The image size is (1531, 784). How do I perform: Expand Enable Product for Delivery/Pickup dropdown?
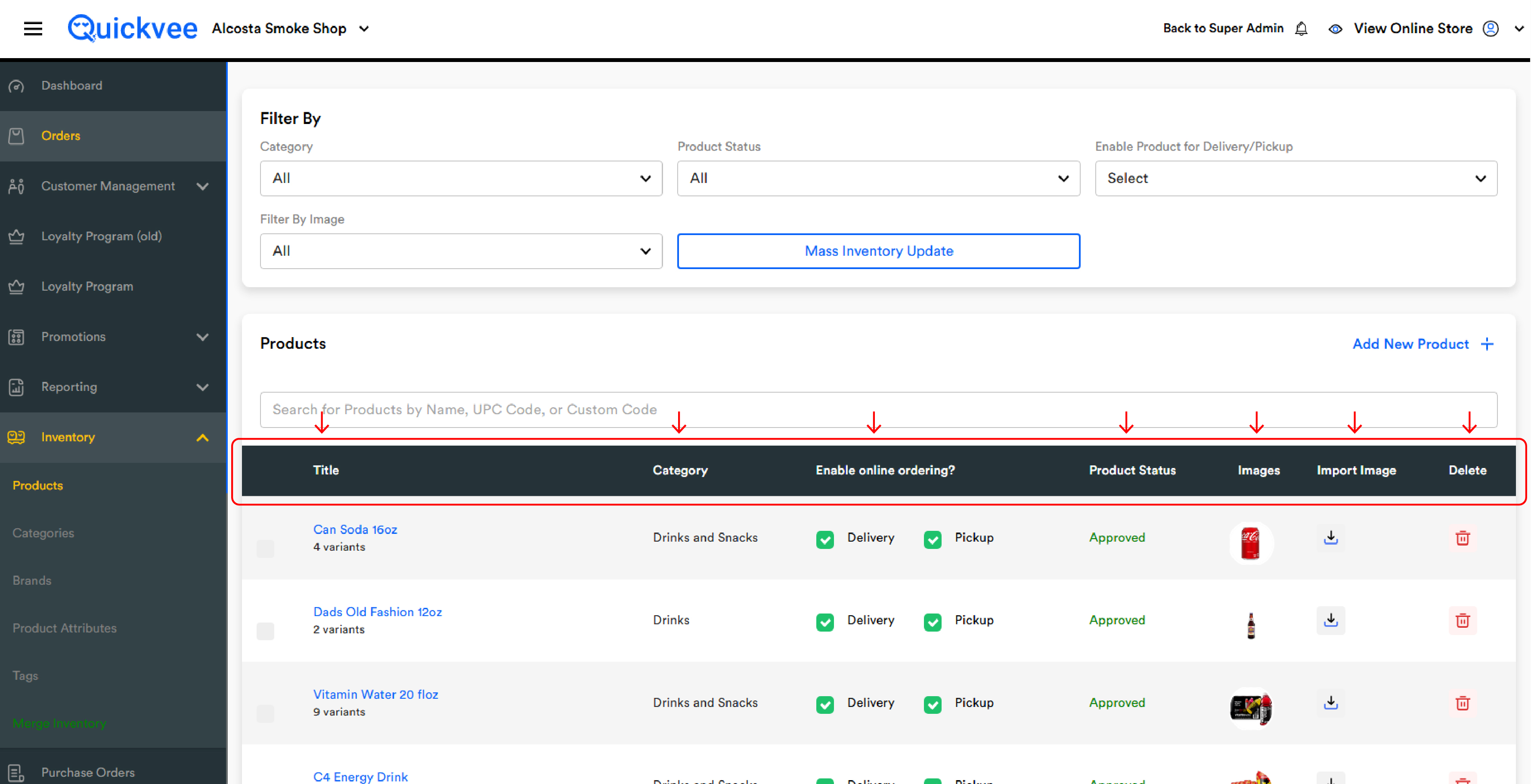(1296, 178)
